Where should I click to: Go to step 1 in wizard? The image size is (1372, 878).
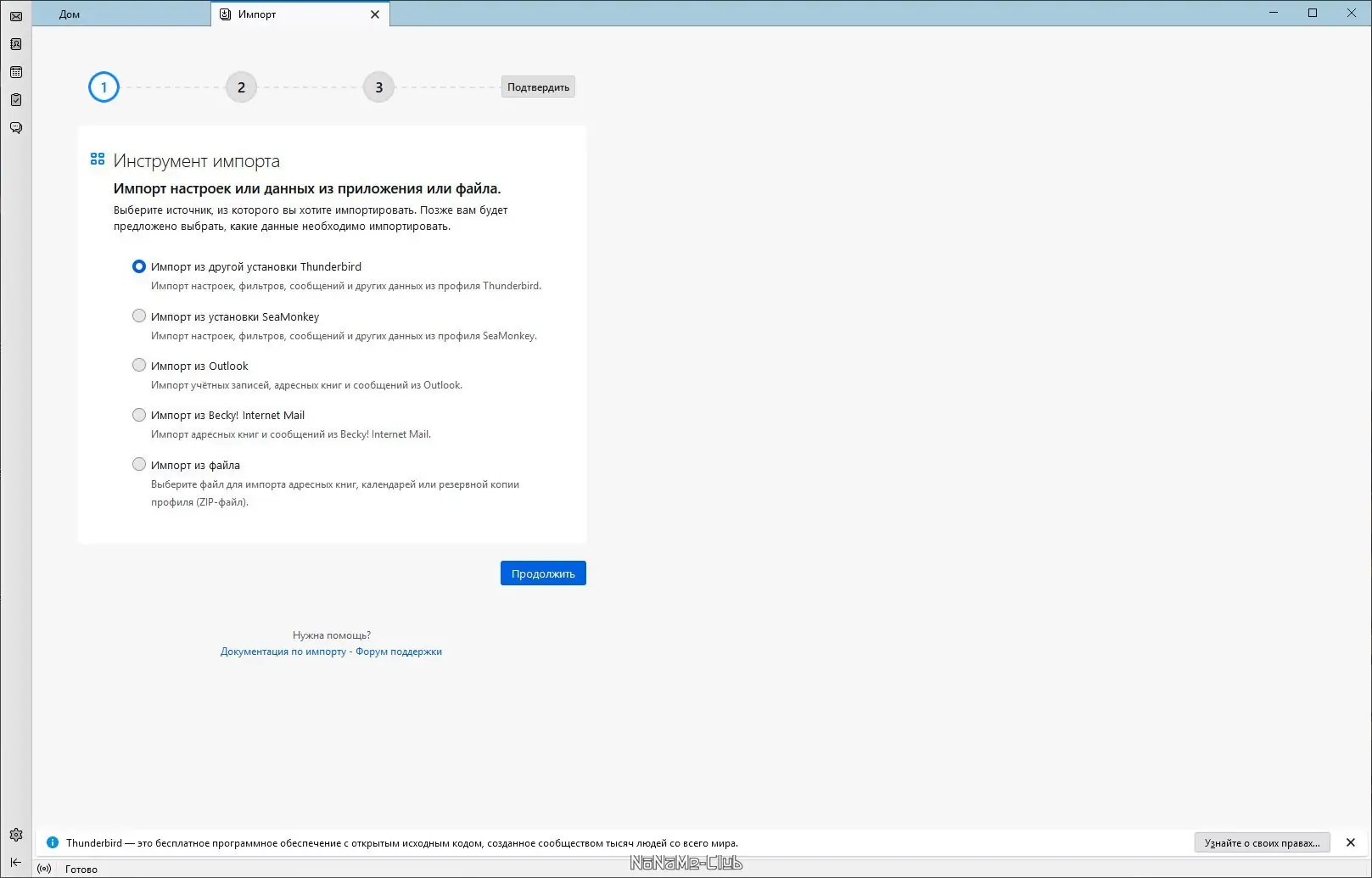[104, 87]
